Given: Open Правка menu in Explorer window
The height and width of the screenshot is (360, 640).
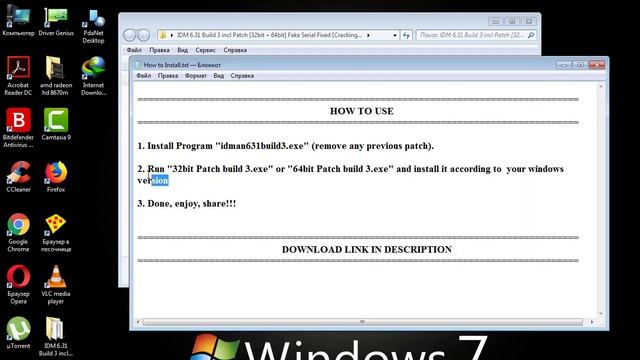Looking at the screenshot, I should [159, 50].
